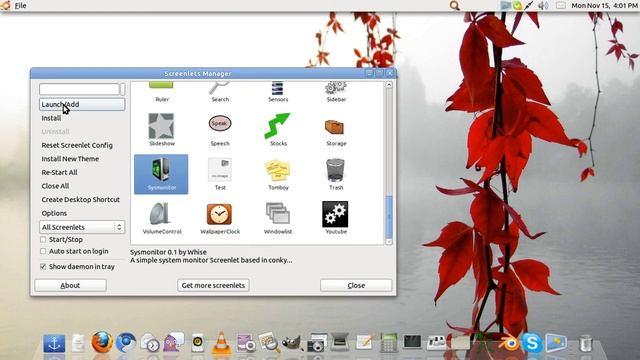640x360 pixels.
Task: Click Create Desktop Shortcut
Action: click(80, 200)
